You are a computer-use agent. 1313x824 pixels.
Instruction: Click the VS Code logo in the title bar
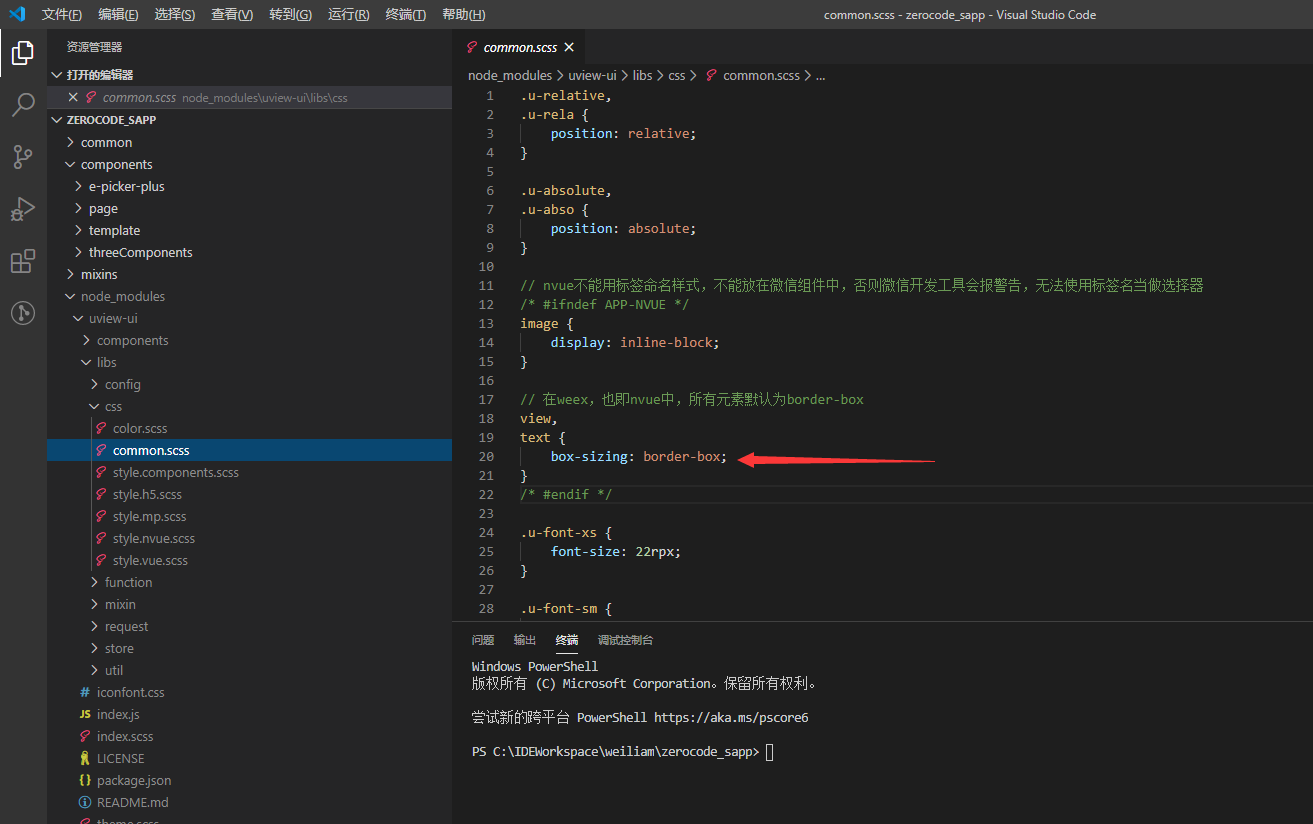point(15,14)
